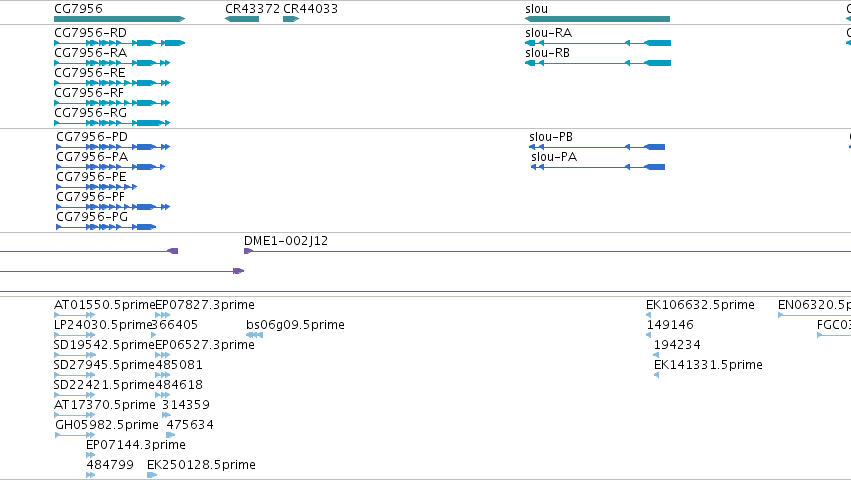
Task: Click the slou-PB polypeptide feature
Action: pos(596,147)
